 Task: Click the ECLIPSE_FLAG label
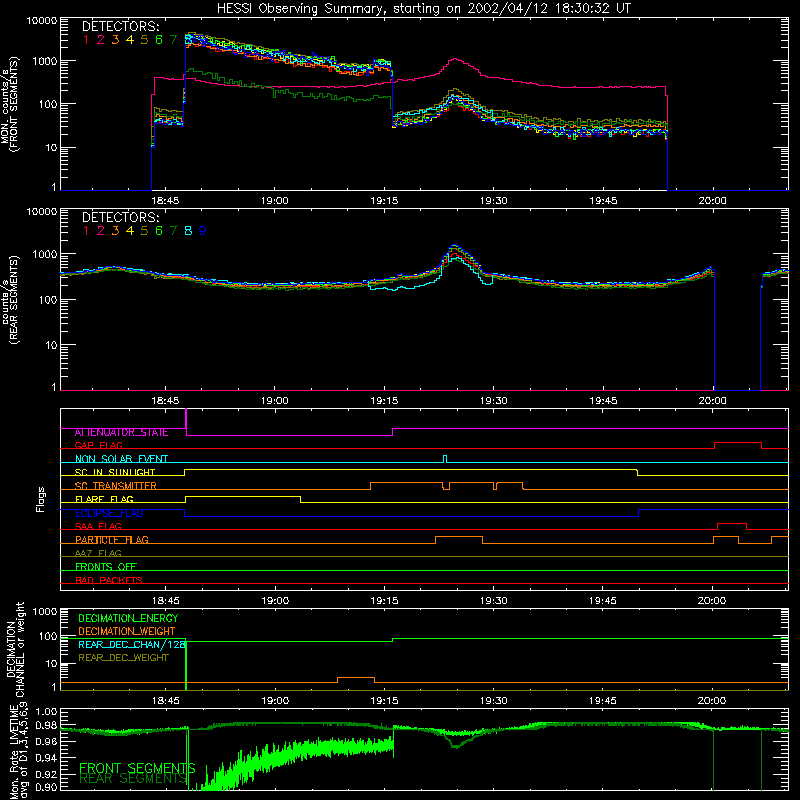click(109, 513)
